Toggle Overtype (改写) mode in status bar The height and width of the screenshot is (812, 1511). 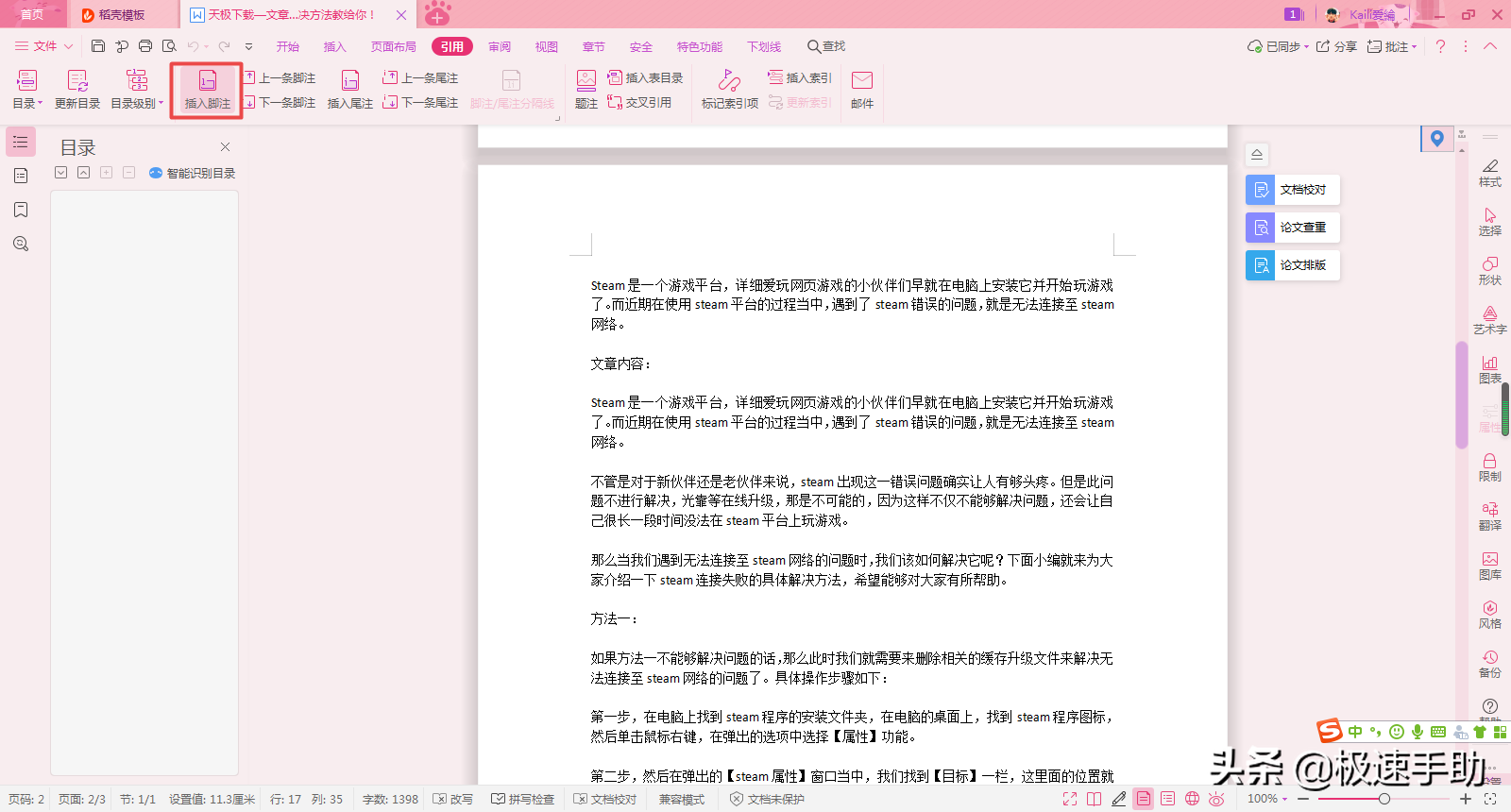[x=453, y=799]
